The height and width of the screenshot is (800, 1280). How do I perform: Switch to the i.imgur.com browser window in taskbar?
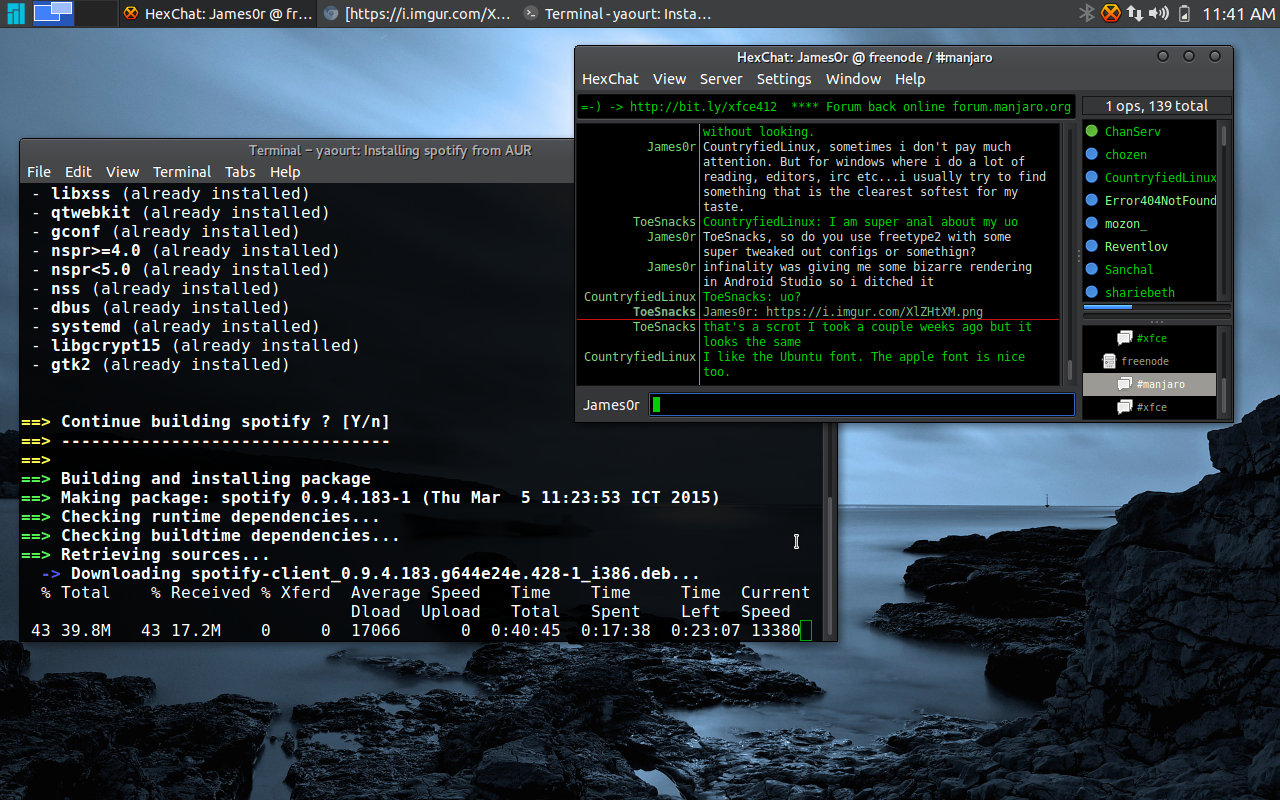point(418,13)
